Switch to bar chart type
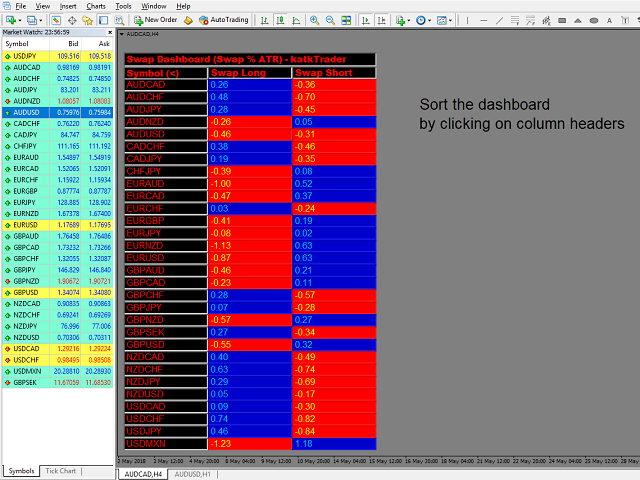The image size is (640, 480). coord(264,20)
